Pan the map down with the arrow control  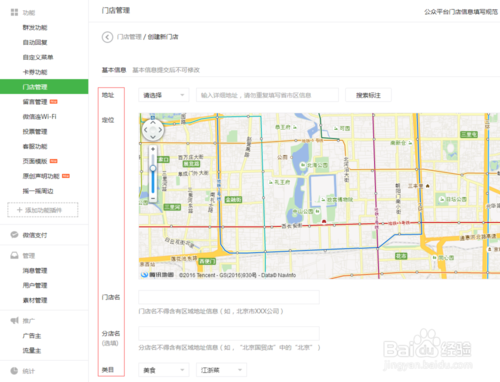pos(153,137)
